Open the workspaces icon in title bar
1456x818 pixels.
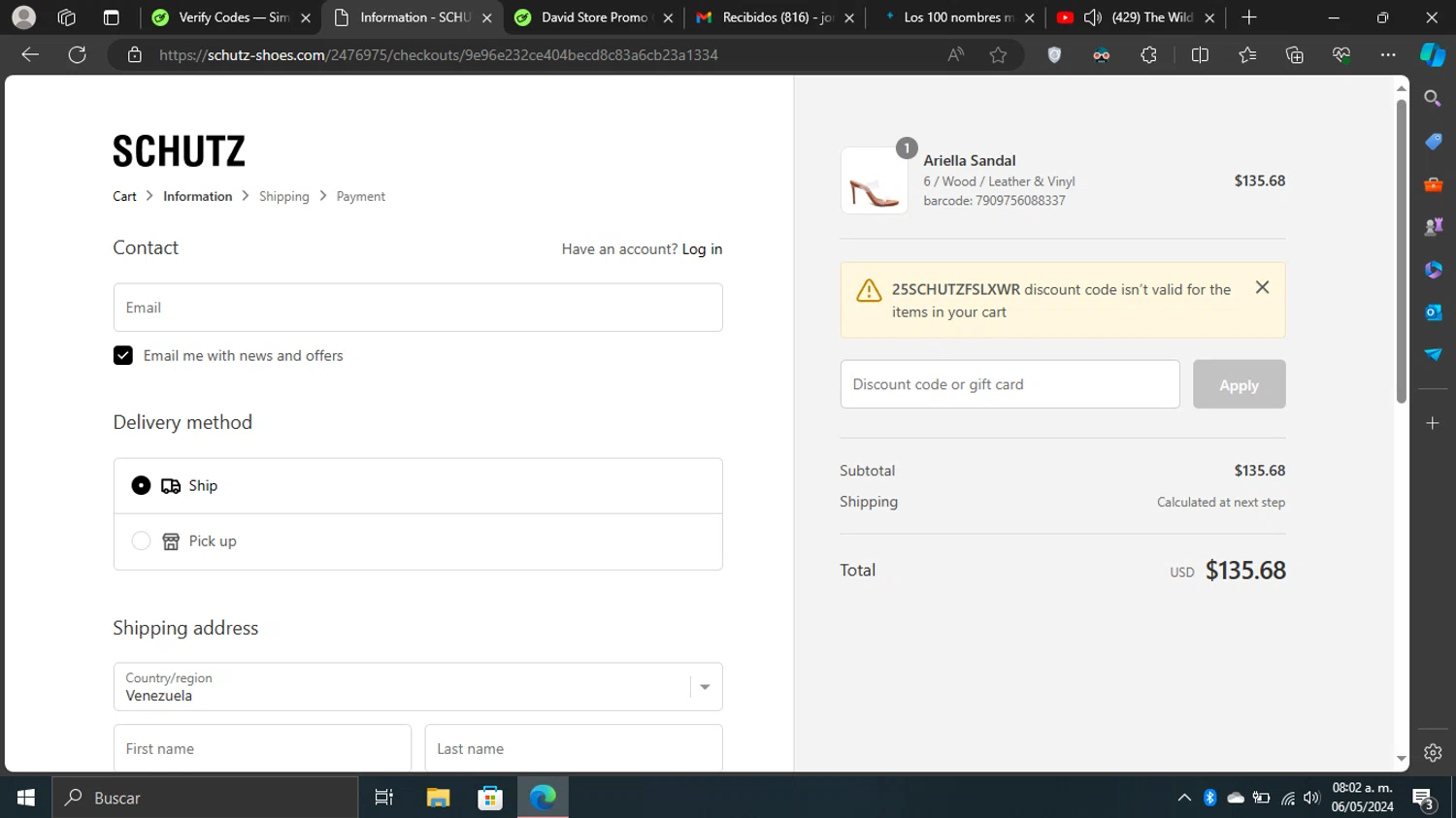[67, 17]
